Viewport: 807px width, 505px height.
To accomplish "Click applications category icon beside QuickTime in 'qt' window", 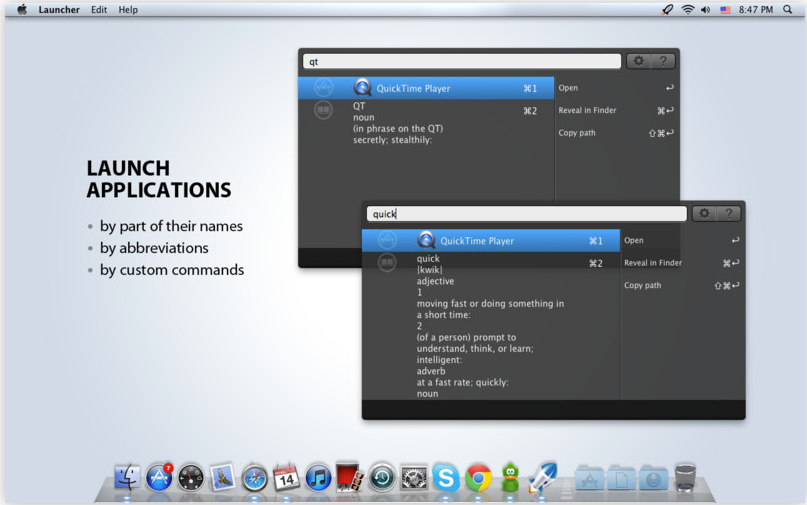I will (323, 88).
